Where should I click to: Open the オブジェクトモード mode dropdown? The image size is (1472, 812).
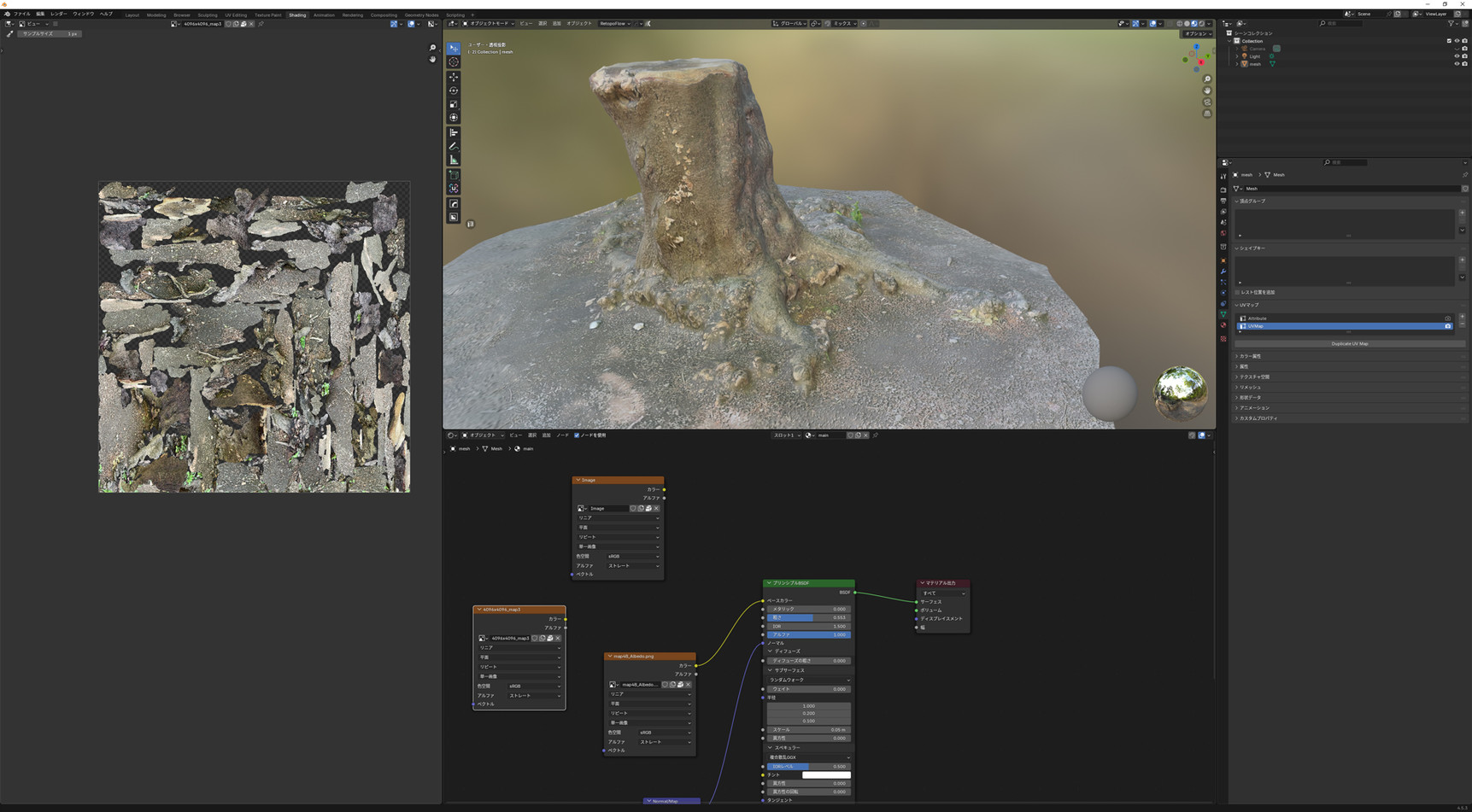pos(489,24)
